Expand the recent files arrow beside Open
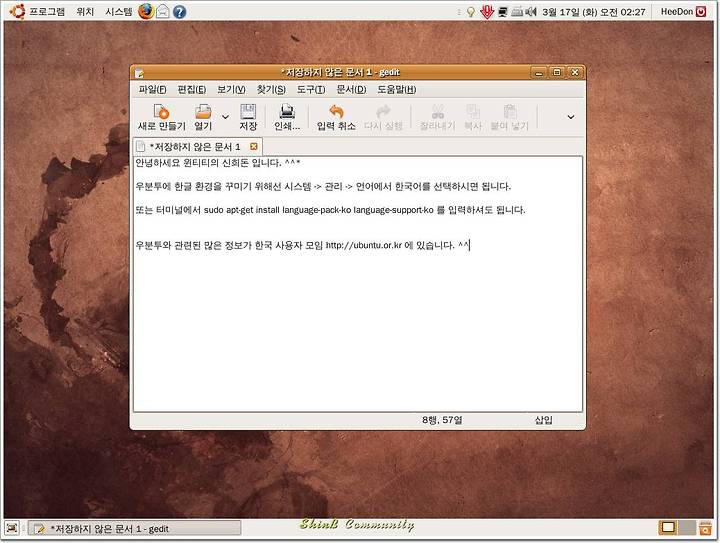 point(225,117)
